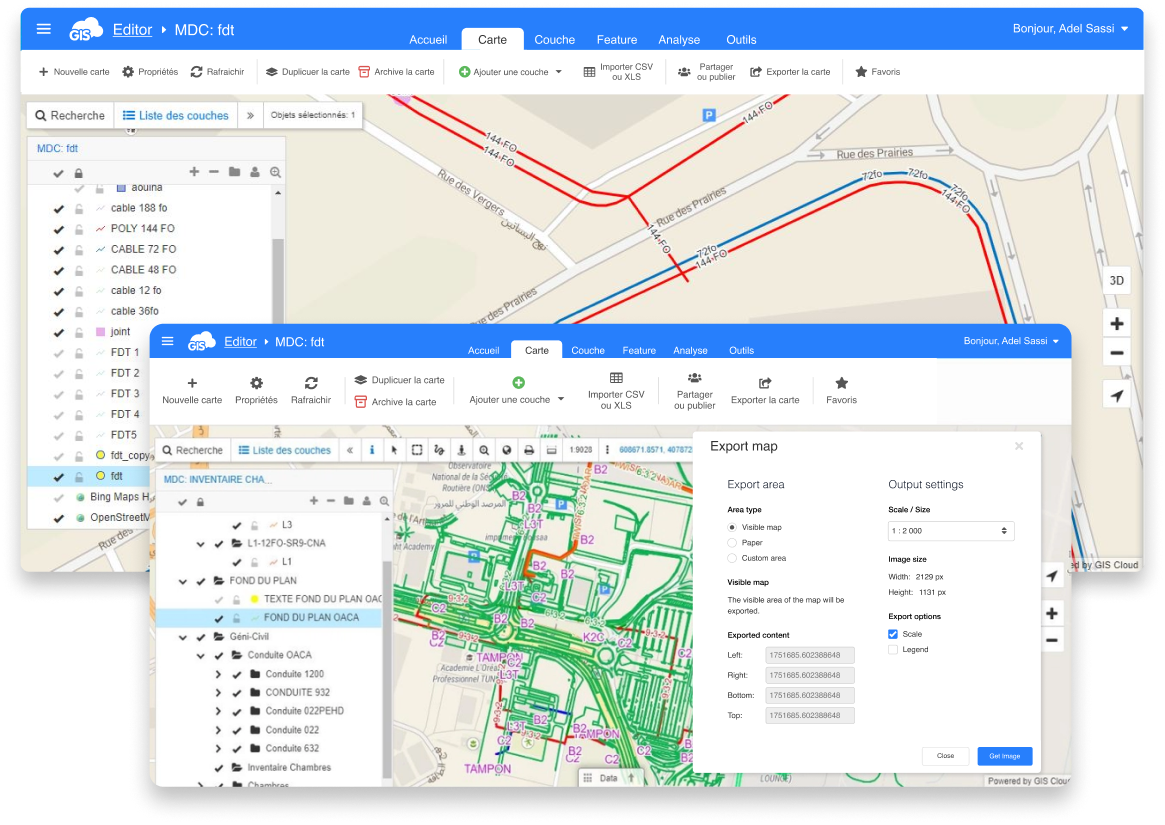Open the three-dot more options in front toolbar
The height and width of the screenshot is (825, 1165).
(607, 450)
